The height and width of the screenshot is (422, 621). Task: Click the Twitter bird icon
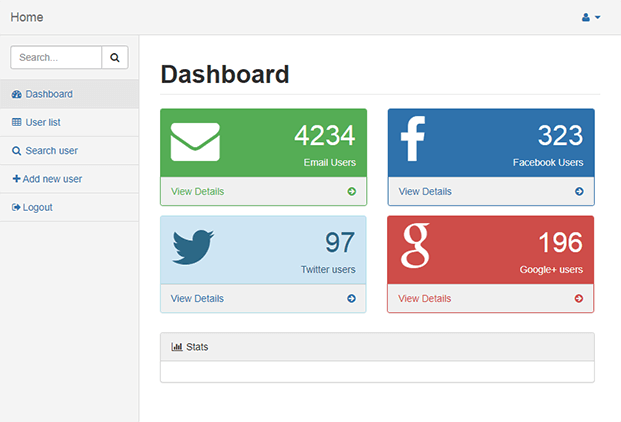(x=193, y=247)
